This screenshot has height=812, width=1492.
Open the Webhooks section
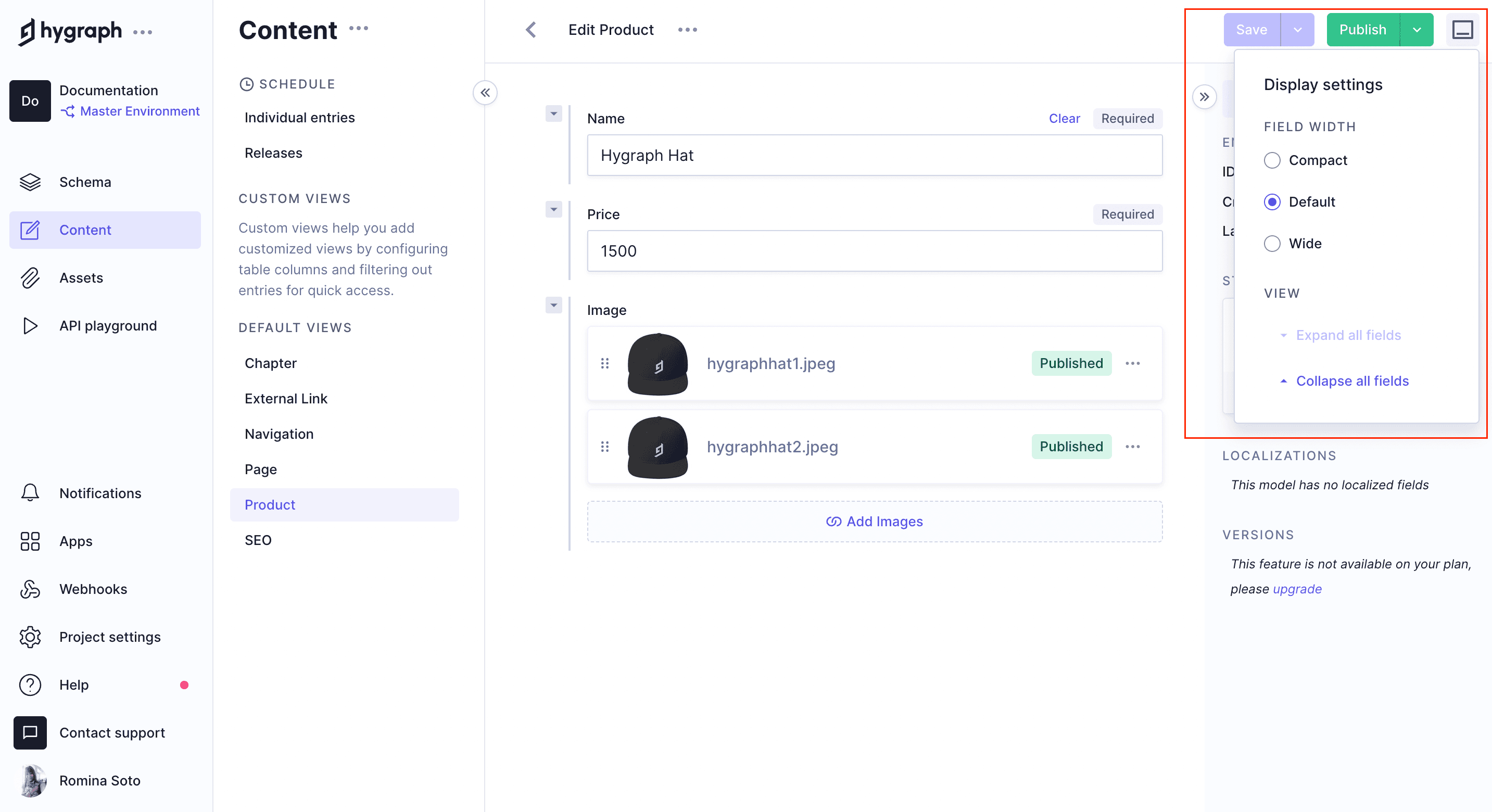(x=93, y=589)
